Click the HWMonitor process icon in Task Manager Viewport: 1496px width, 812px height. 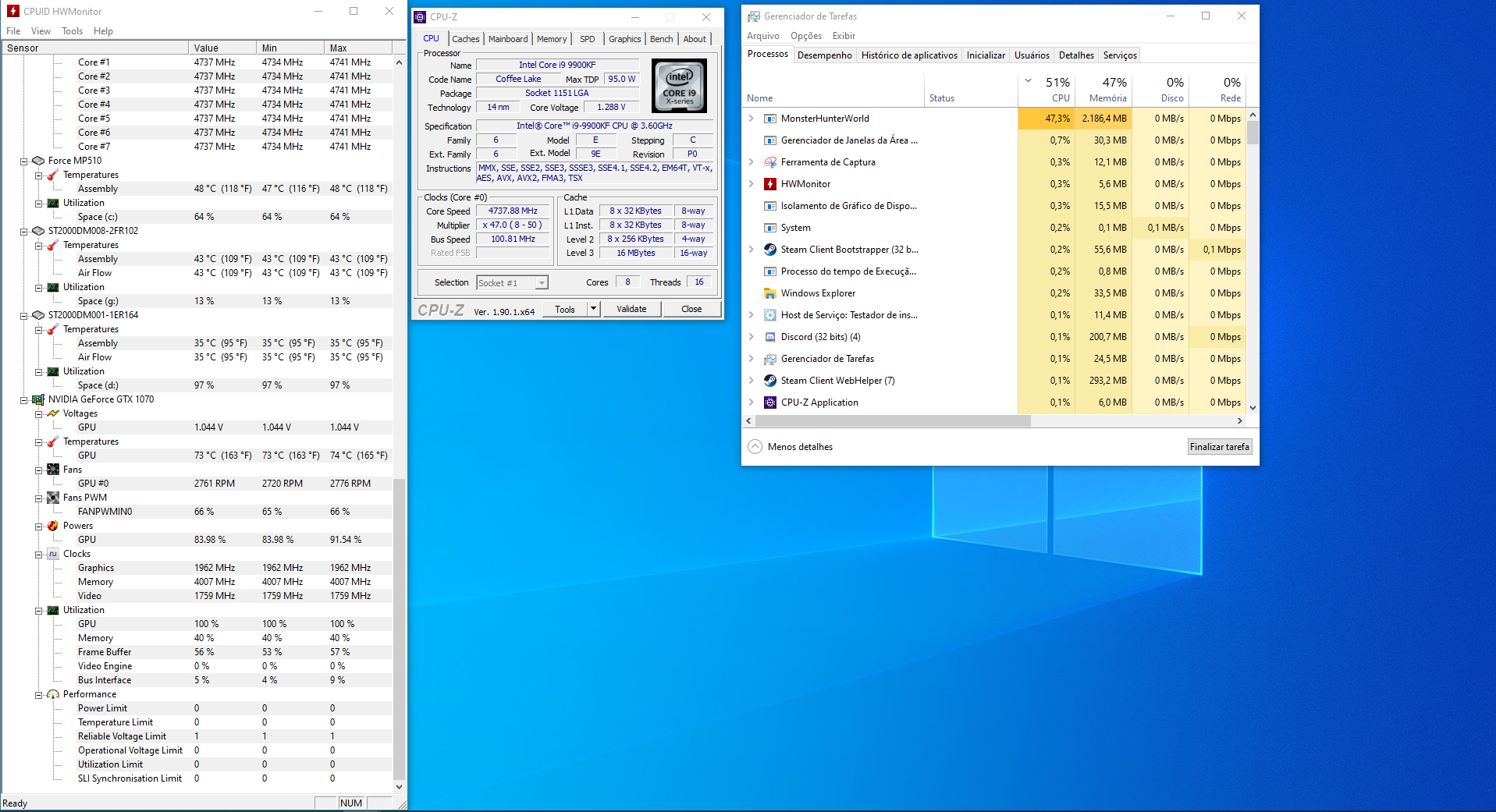click(x=769, y=184)
